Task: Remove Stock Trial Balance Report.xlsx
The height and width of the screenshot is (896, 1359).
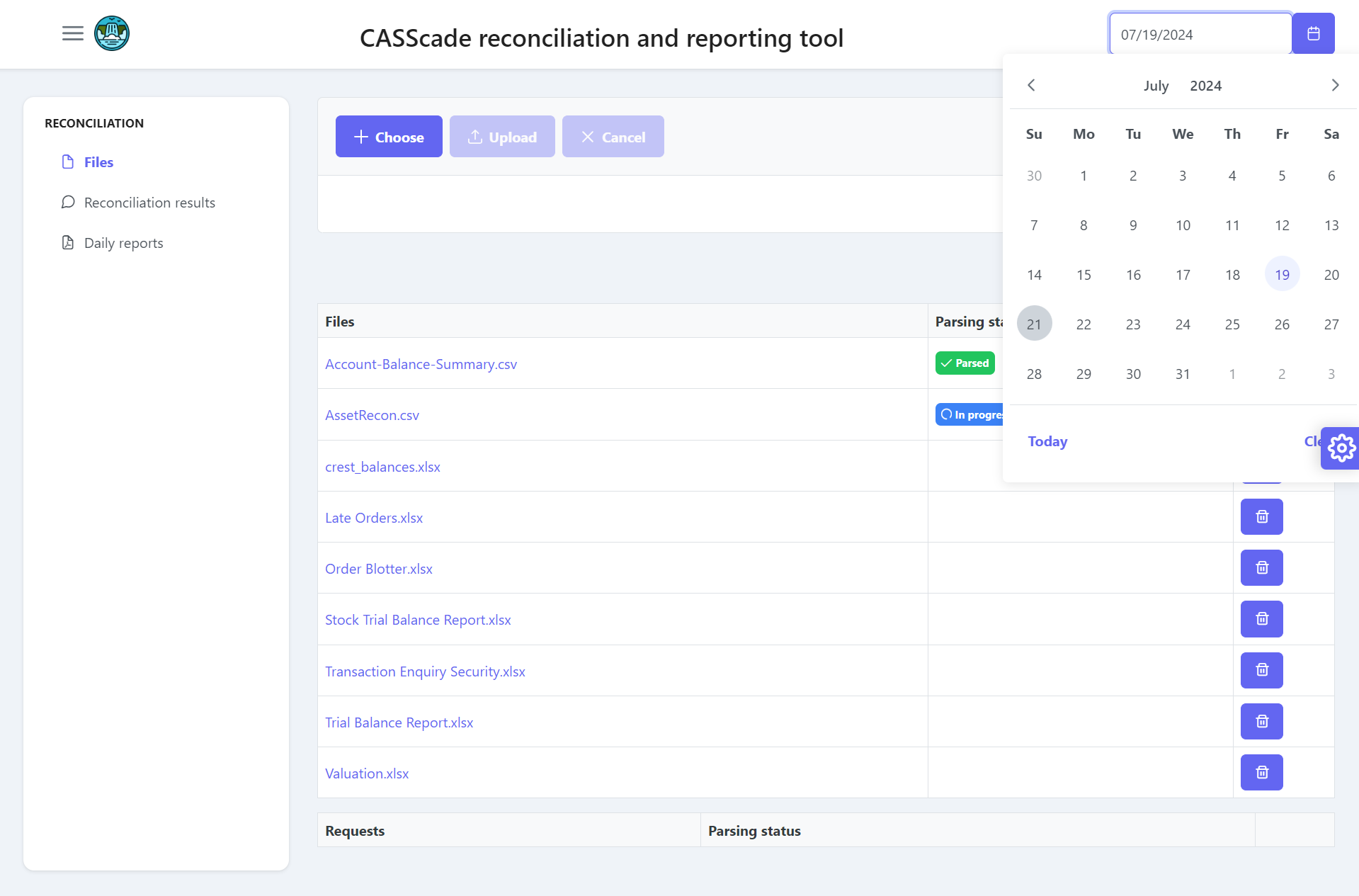Action: click(1261, 619)
